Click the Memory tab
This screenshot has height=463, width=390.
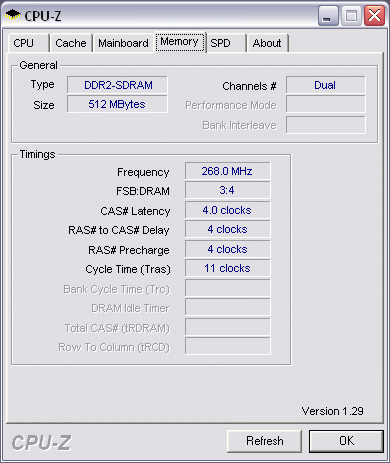pyautogui.click(x=180, y=42)
